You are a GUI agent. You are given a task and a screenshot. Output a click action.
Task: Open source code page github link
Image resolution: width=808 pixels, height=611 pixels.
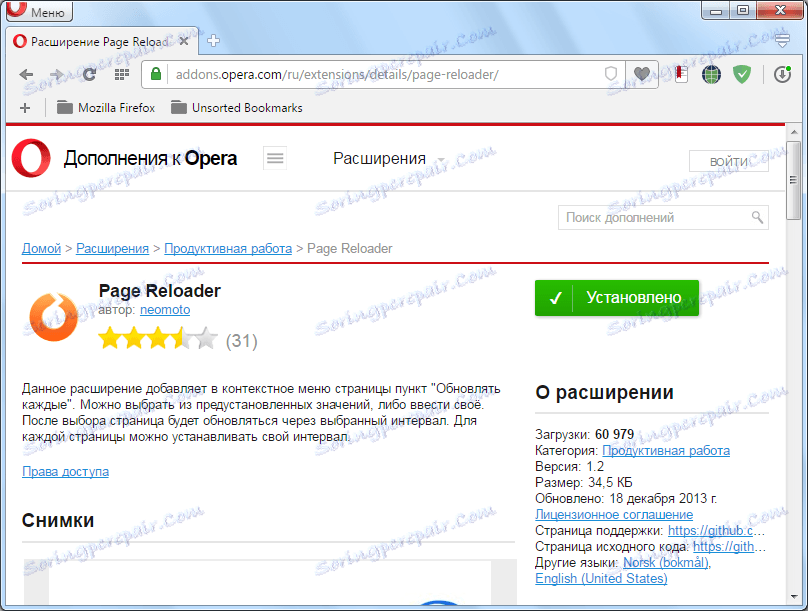pyautogui.click(x=729, y=547)
